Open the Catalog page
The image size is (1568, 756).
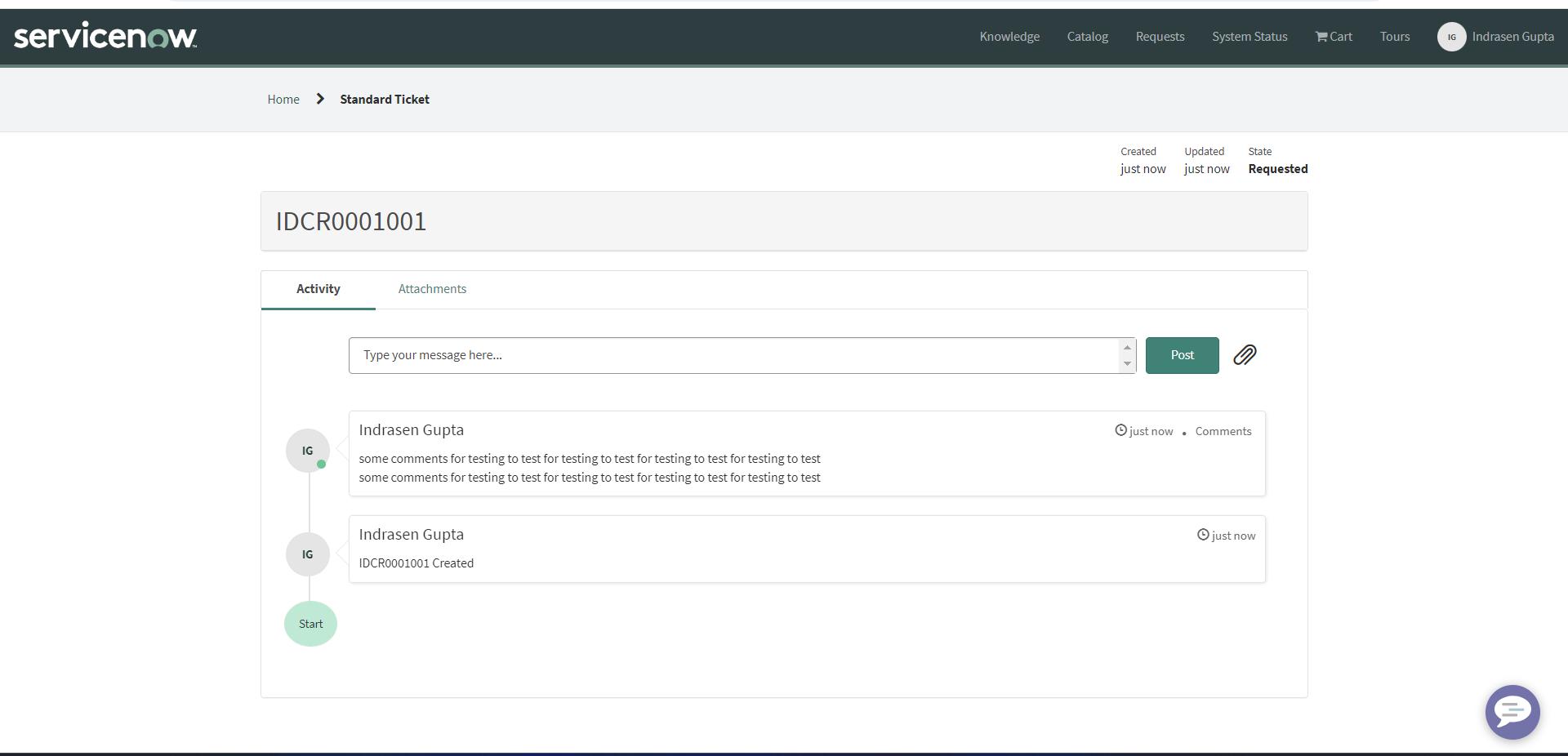tap(1087, 37)
